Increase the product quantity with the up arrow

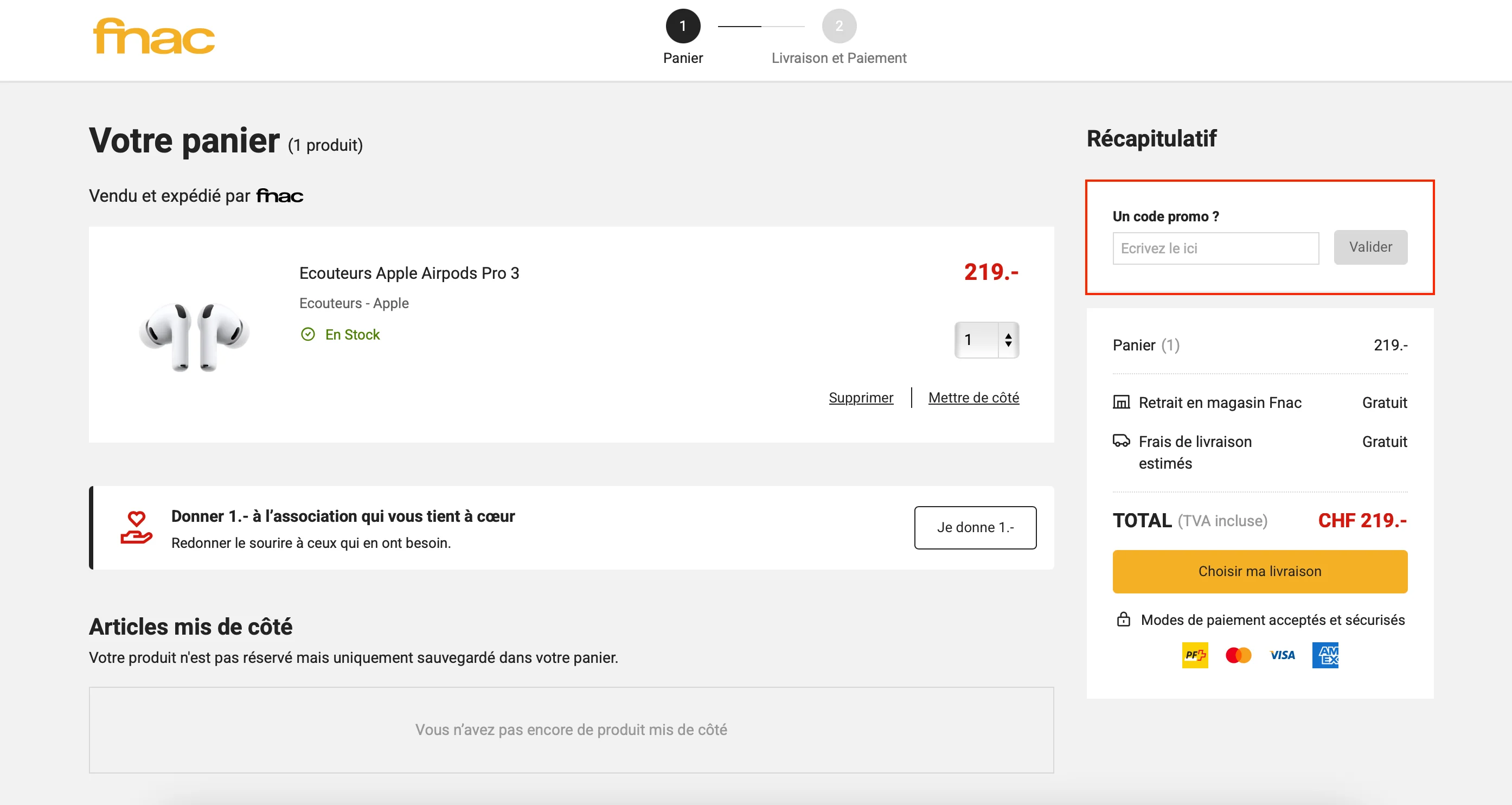pos(1007,335)
